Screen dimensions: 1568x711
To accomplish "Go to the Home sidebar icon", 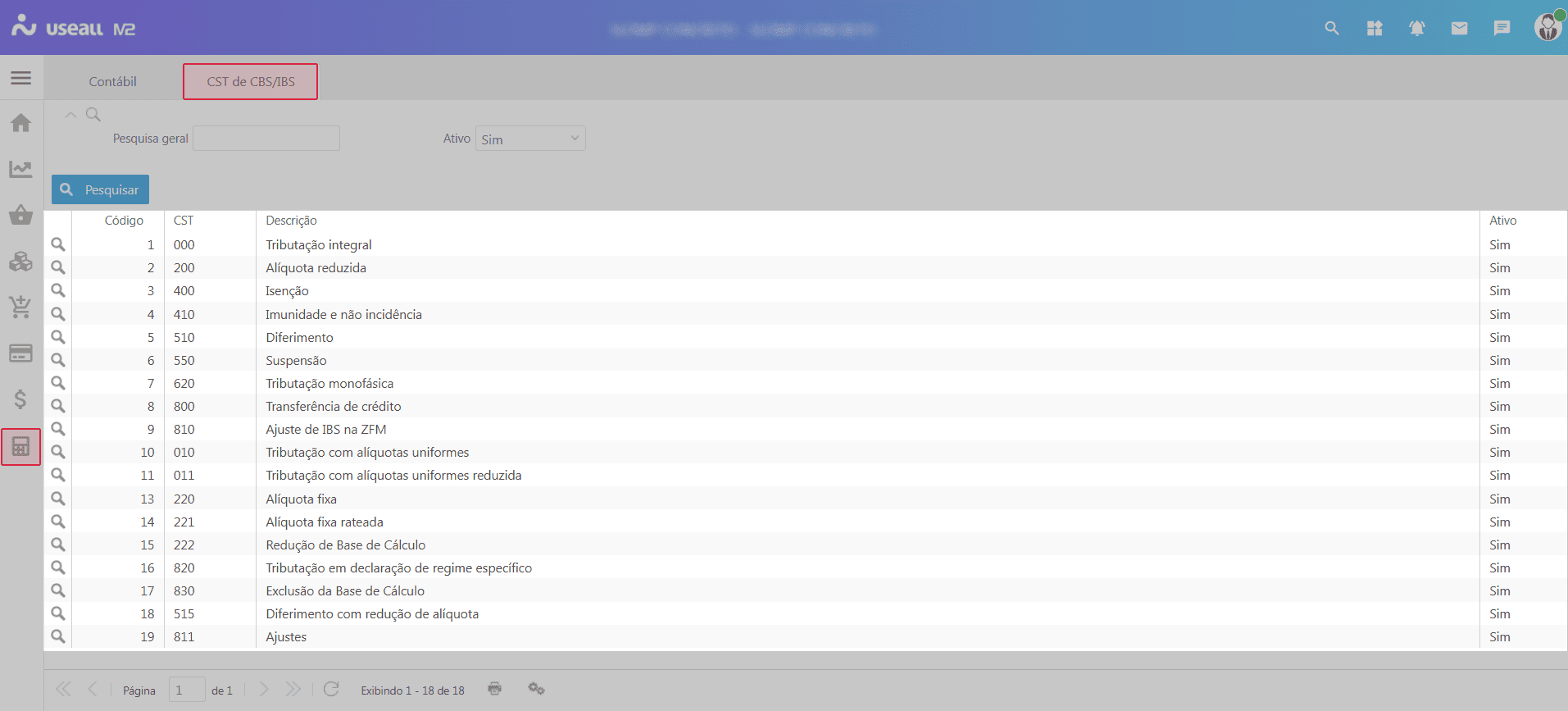I will click(21, 123).
